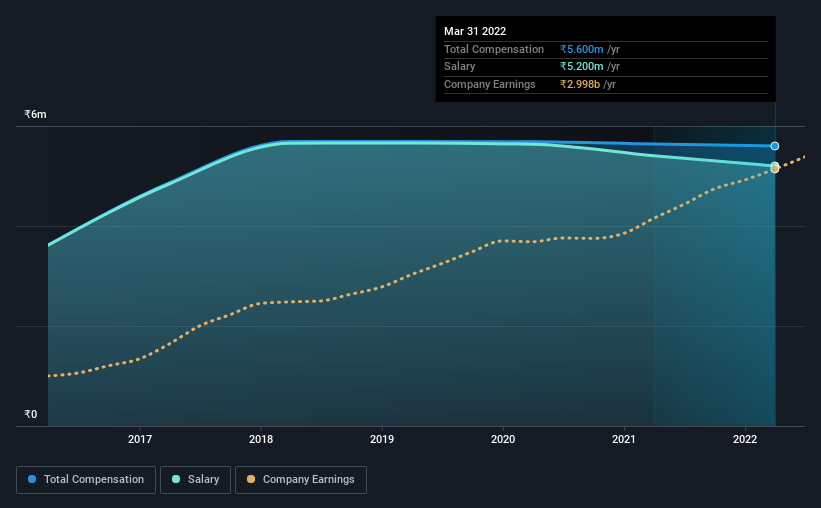Click the 2022 x-axis label
The height and width of the screenshot is (508, 821).
pos(745,439)
